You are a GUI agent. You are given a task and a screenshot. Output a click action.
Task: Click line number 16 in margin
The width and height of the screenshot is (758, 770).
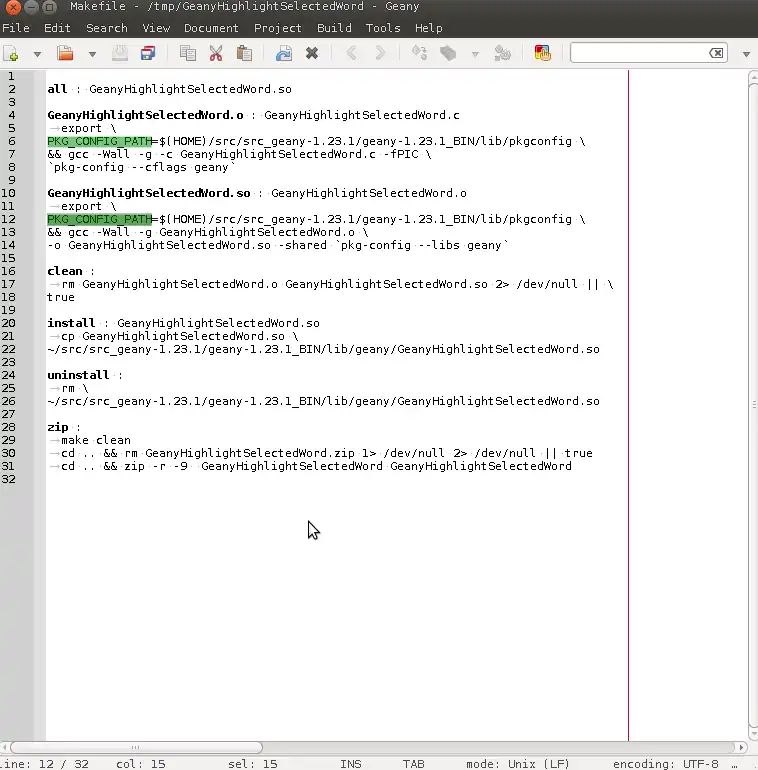pyautogui.click(x=8, y=271)
